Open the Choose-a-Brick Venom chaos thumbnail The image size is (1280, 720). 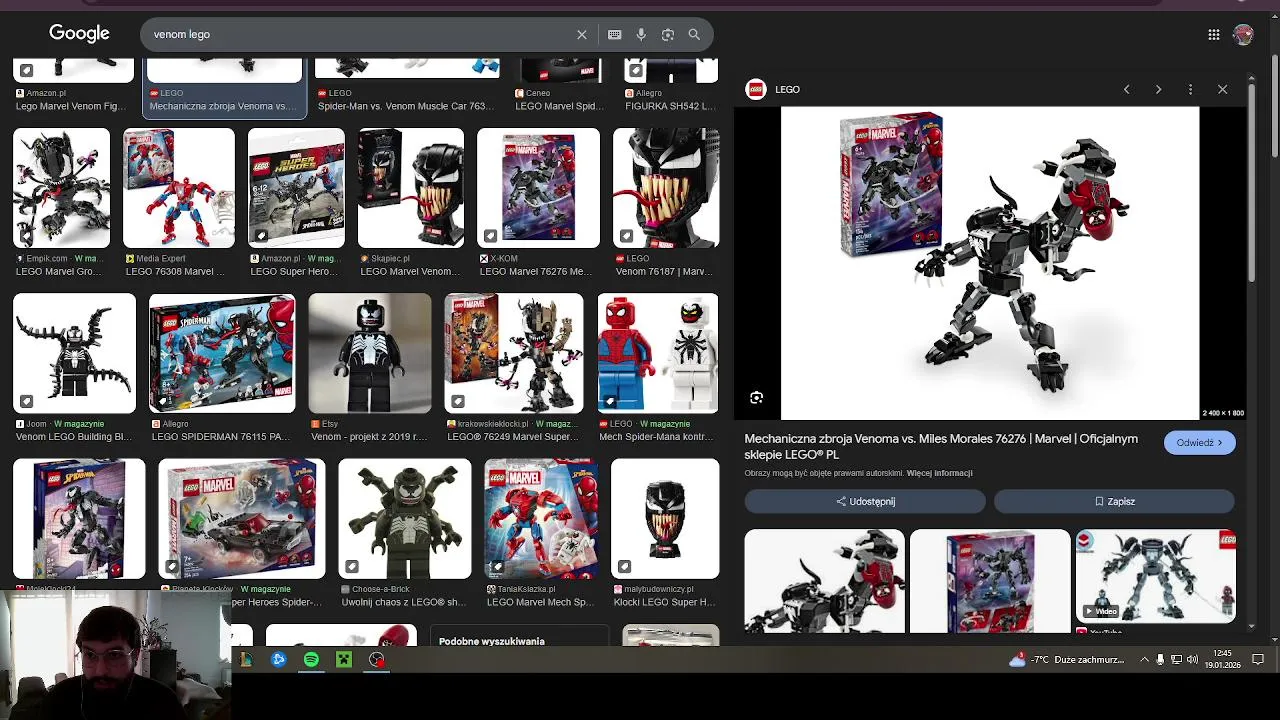click(404, 519)
